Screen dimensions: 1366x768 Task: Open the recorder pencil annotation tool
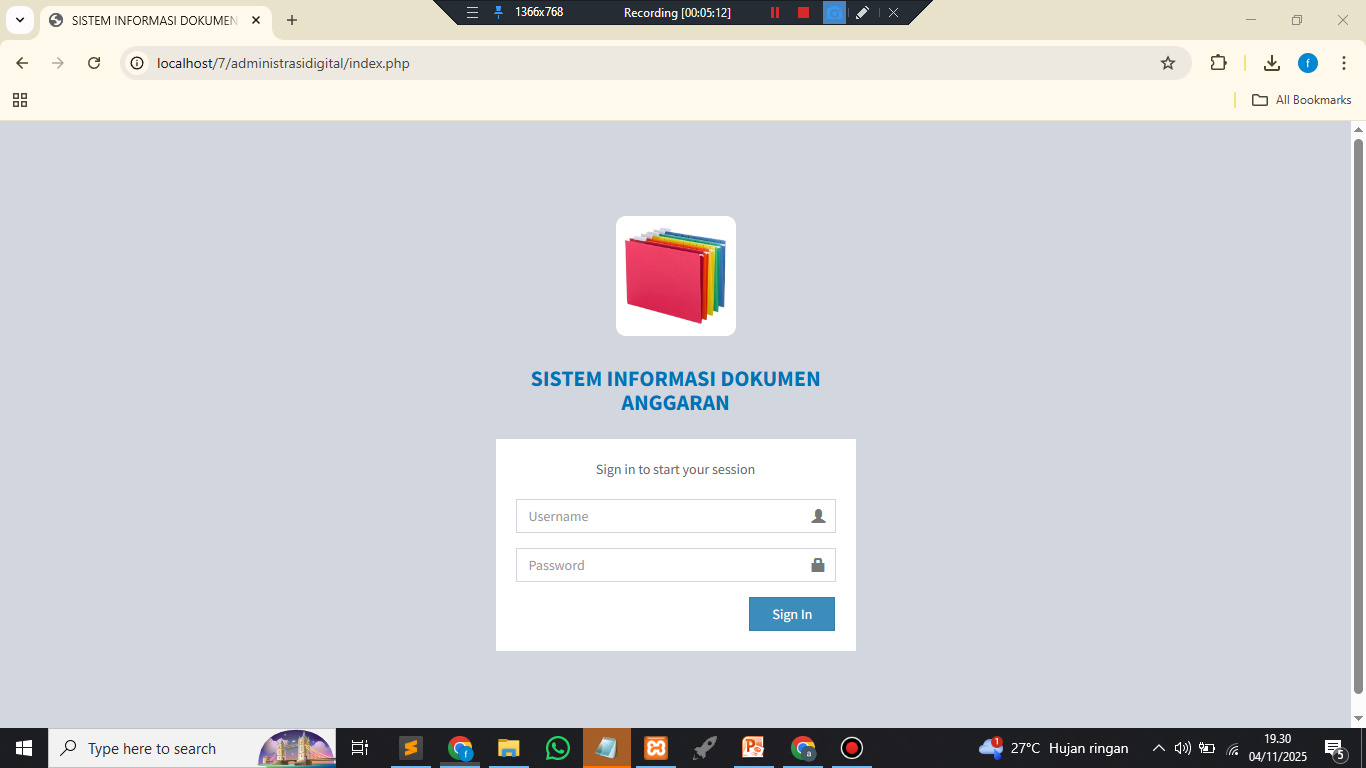pos(862,12)
